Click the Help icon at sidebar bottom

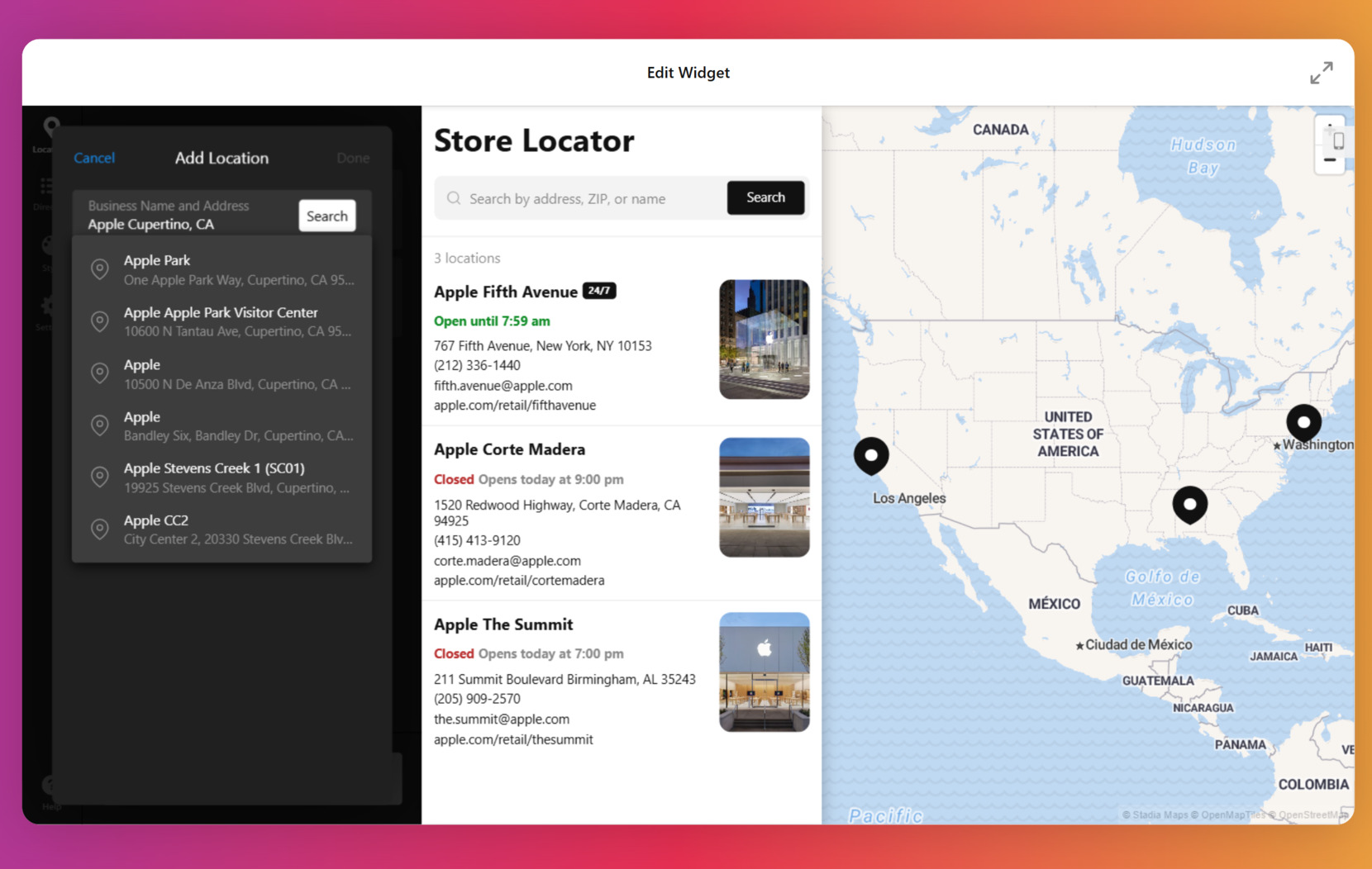pos(48,784)
